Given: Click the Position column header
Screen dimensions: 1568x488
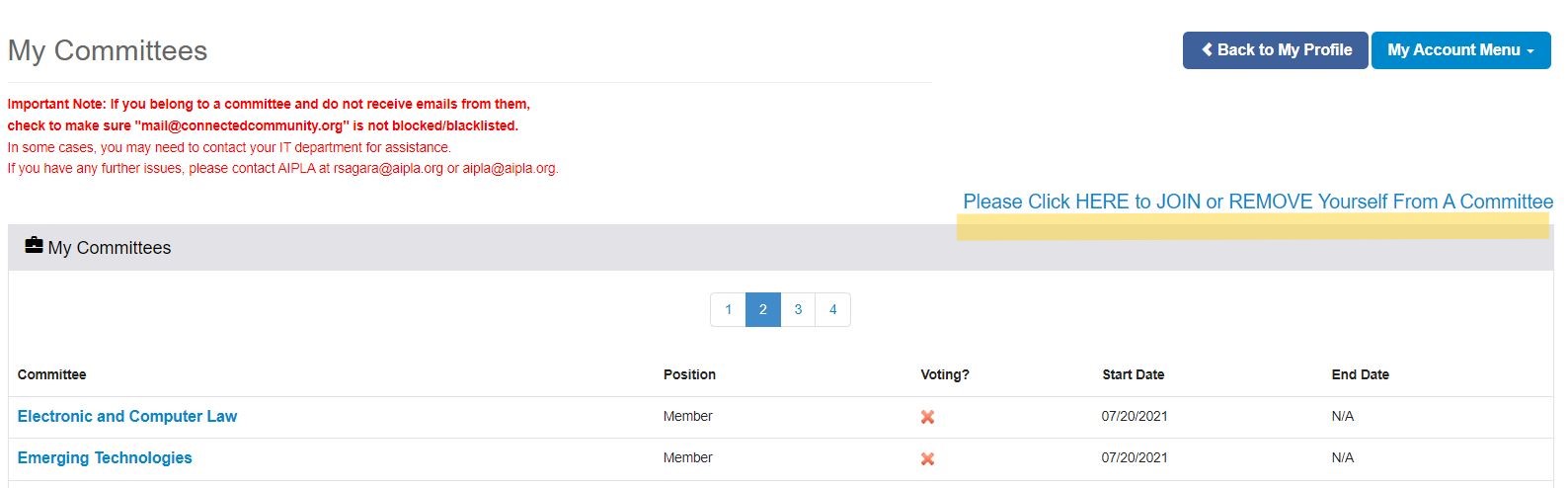Looking at the screenshot, I should tap(689, 374).
